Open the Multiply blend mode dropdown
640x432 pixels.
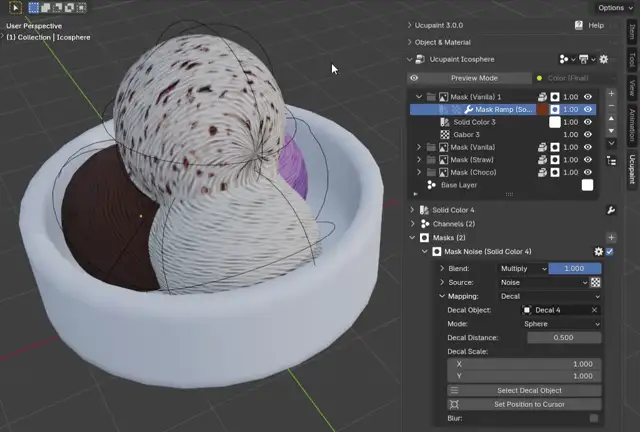click(523, 268)
